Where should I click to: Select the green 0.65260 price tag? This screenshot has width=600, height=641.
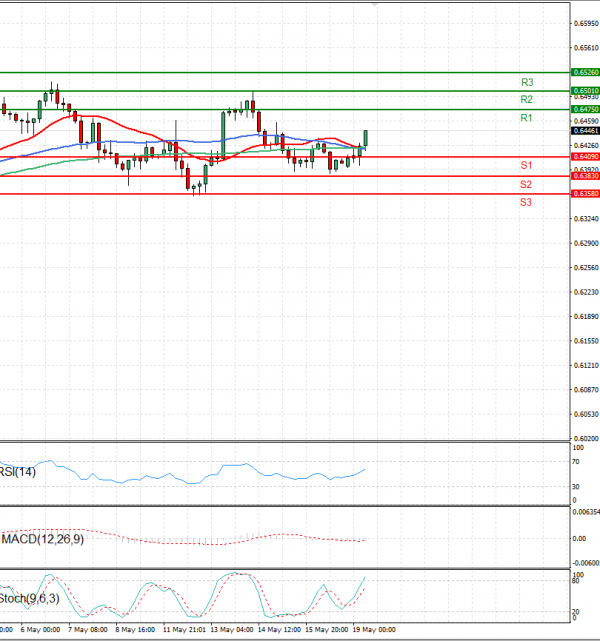click(586, 72)
